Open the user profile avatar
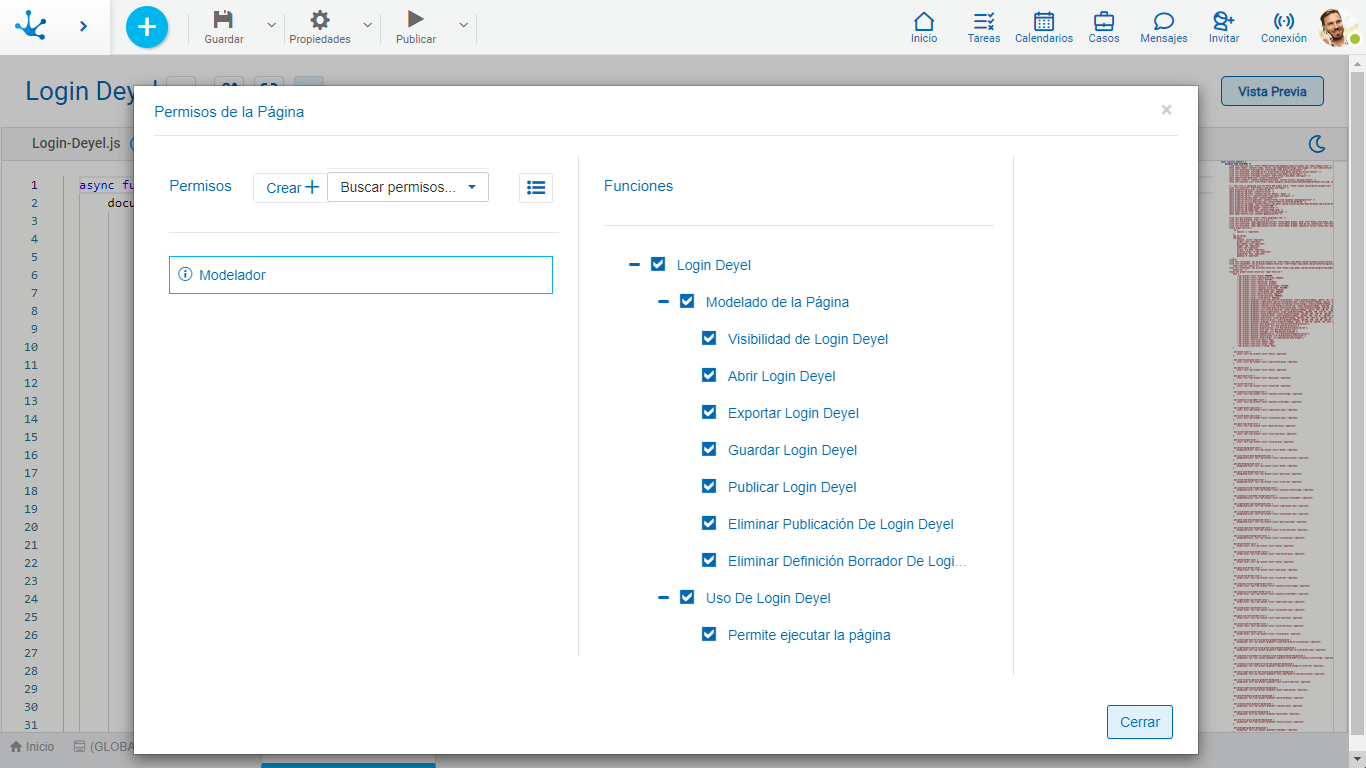Image resolution: width=1366 pixels, height=768 pixels. (x=1338, y=27)
